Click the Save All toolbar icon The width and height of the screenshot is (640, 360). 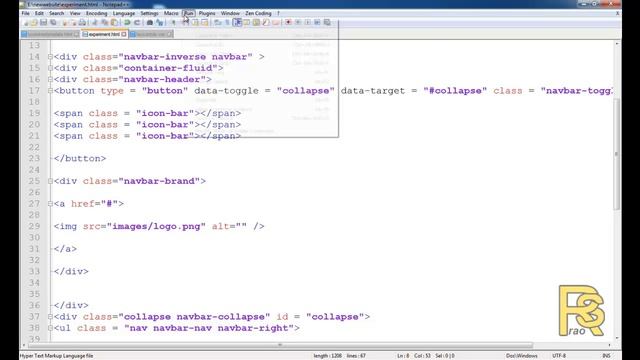pyautogui.click(x=53, y=22)
